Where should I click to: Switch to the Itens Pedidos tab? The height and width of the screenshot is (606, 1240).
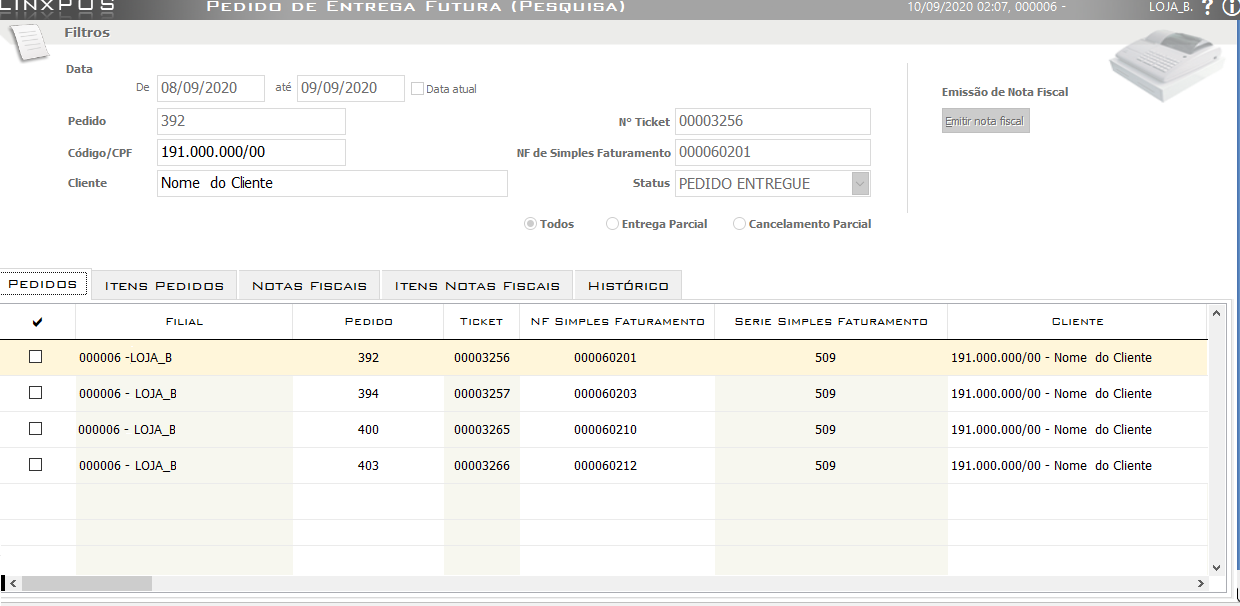[x=165, y=285]
